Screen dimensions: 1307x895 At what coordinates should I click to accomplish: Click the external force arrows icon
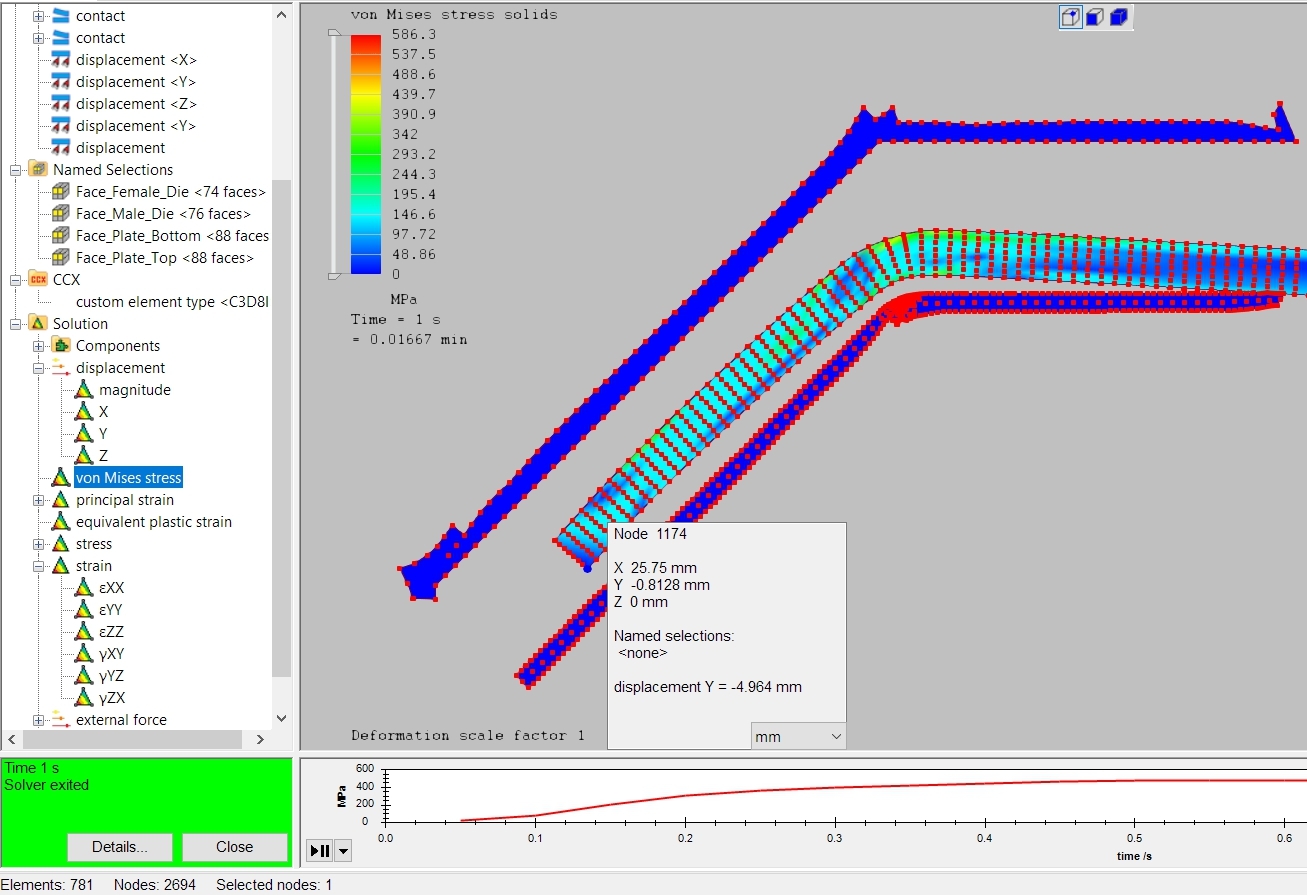[x=61, y=720]
